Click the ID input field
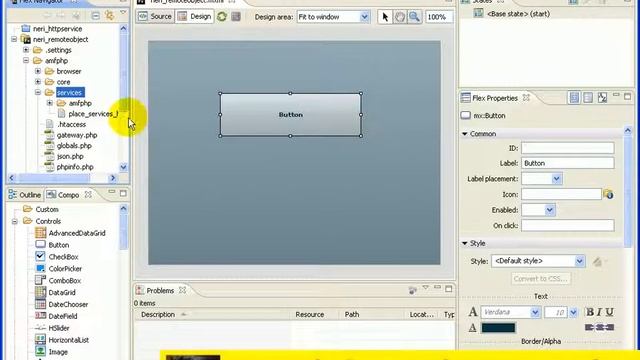This screenshot has height=360, width=640. pyautogui.click(x=567, y=148)
